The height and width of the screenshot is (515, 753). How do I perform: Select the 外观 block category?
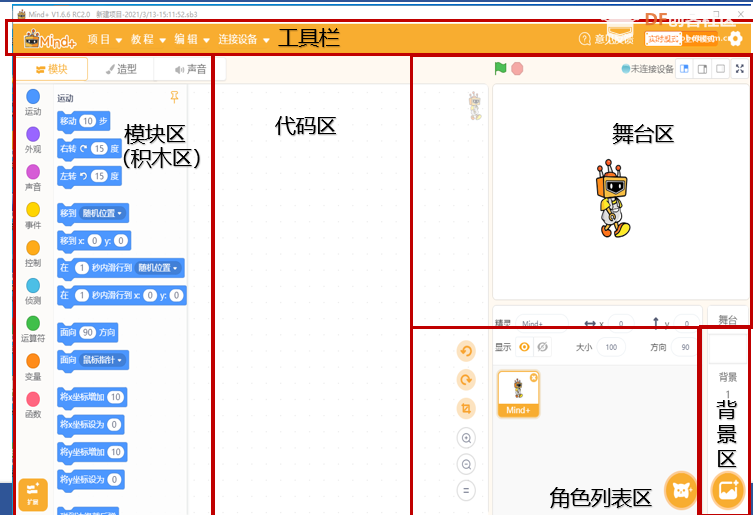[x=33, y=140]
